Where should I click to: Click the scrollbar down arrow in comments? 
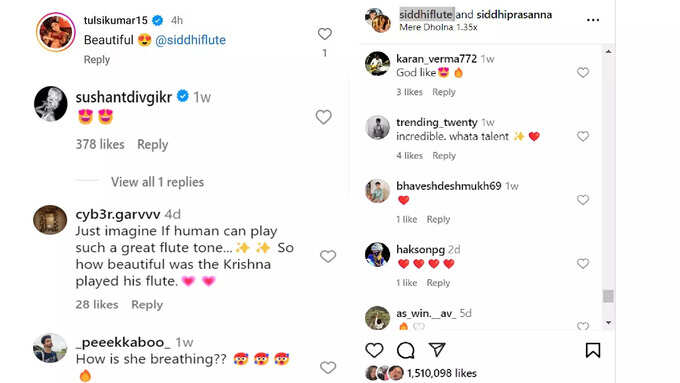[x=608, y=323]
